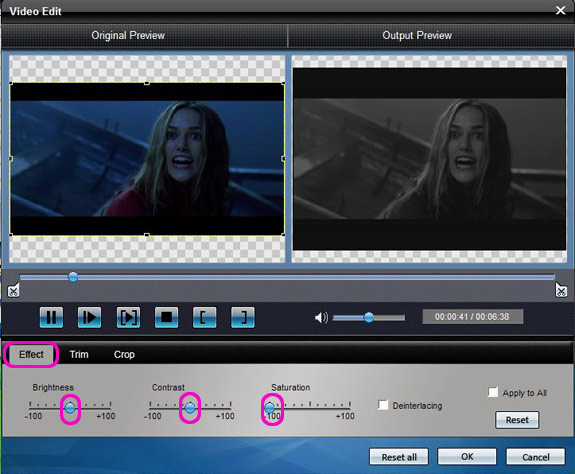Click the Reset button
Image resolution: width=575 pixels, height=474 pixels.
tap(517, 420)
